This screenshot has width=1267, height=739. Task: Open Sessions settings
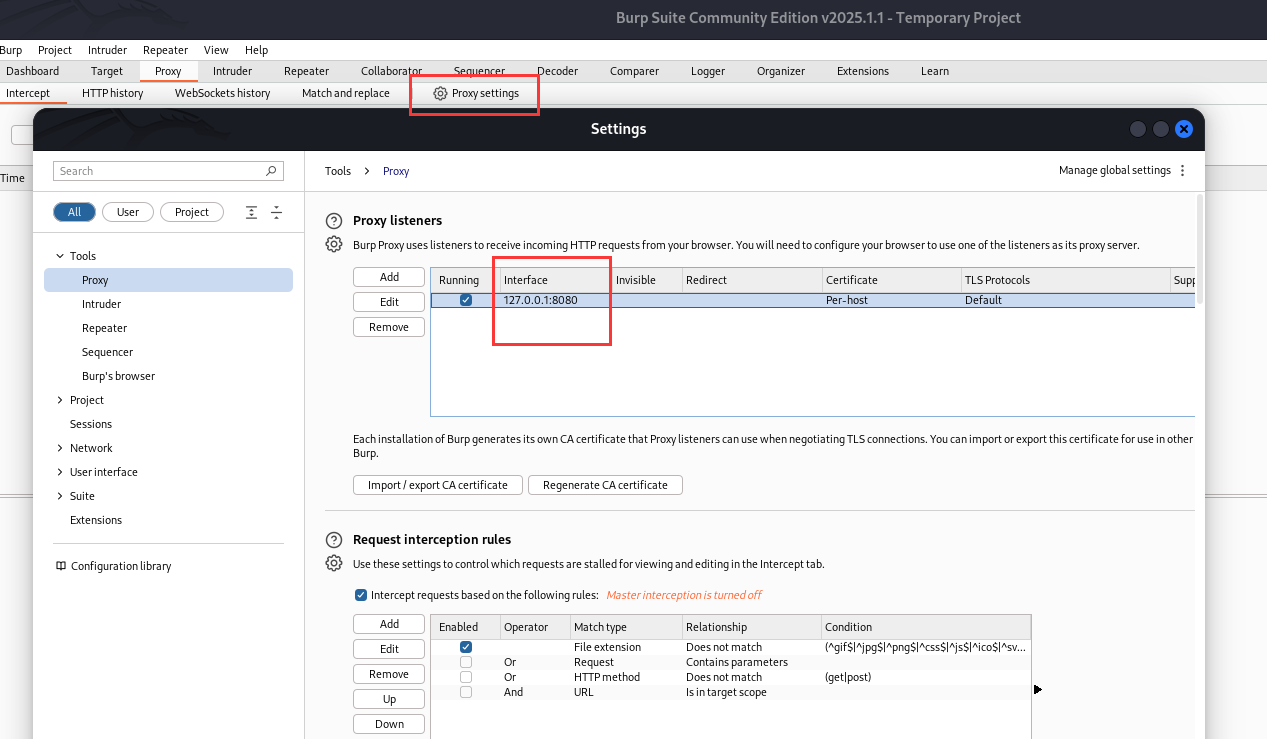pyautogui.click(x=91, y=424)
